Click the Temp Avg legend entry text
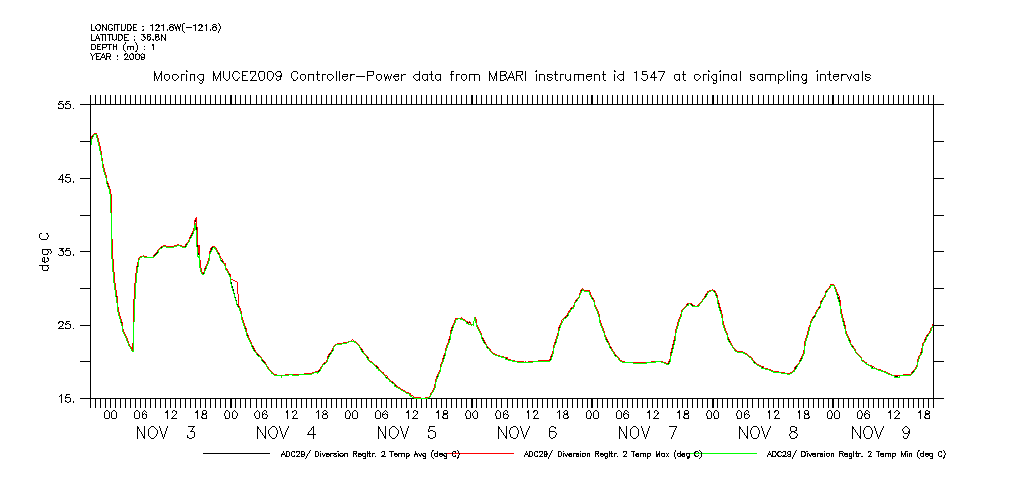The height and width of the screenshot is (504, 1009). pos(369,454)
